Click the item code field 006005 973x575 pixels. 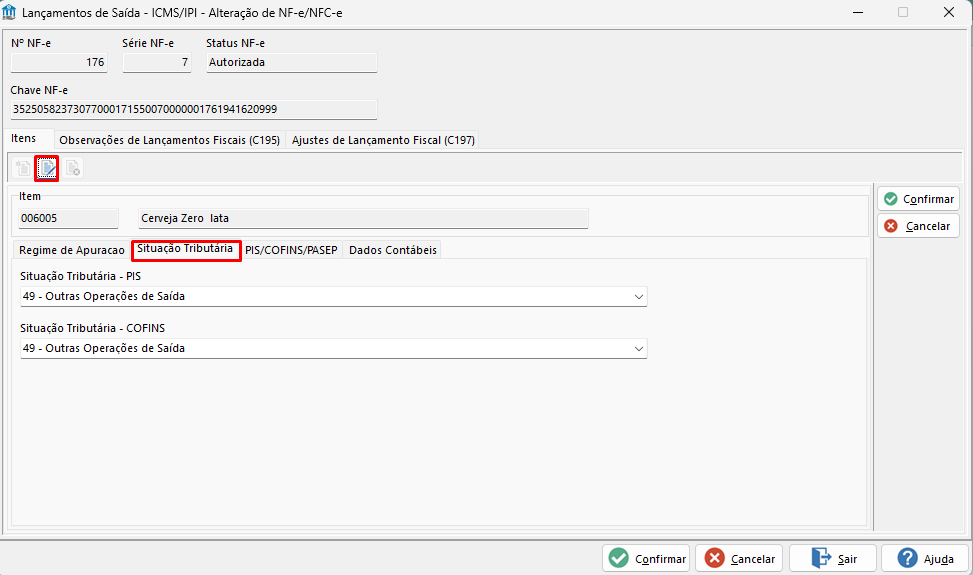click(68, 218)
